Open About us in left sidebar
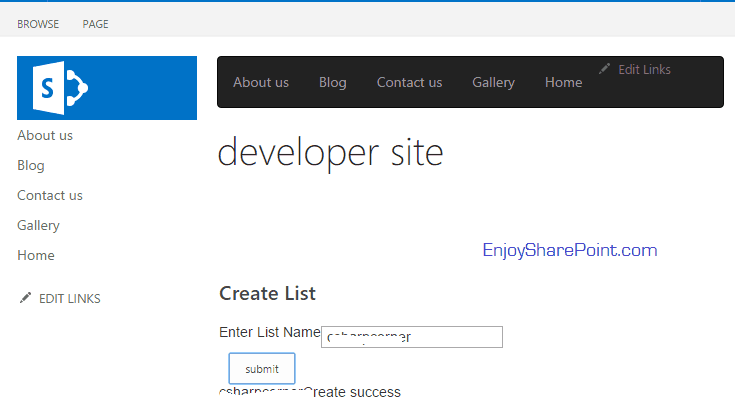 click(45, 136)
